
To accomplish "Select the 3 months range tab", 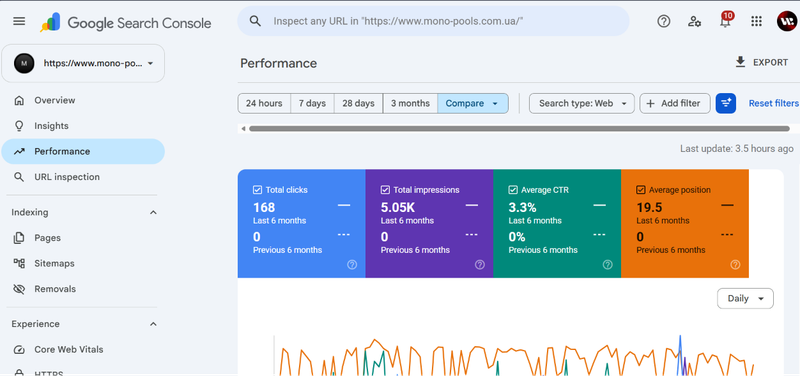I will pos(410,103).
